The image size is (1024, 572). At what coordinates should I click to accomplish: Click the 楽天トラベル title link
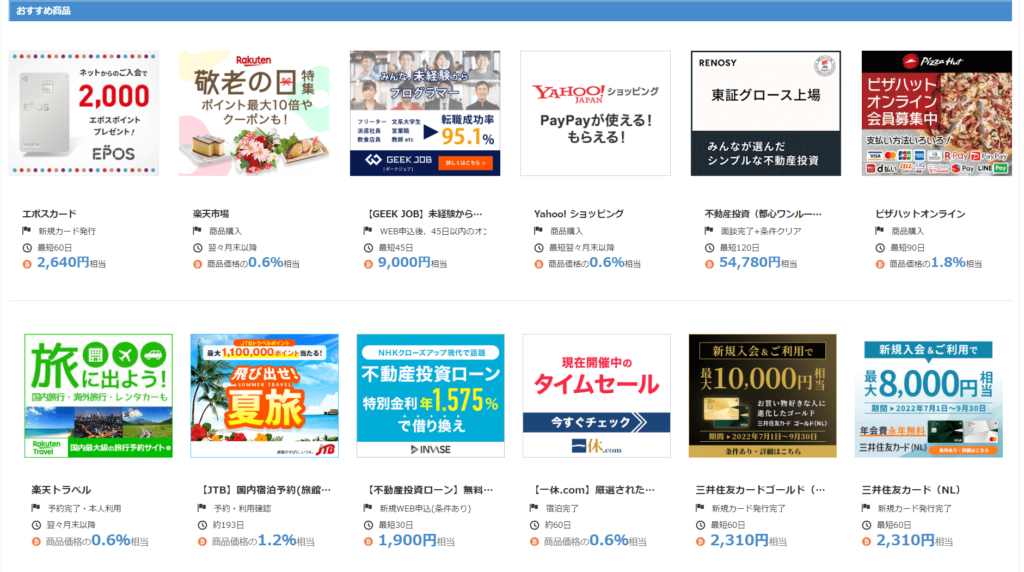click(x=61, y=490)
